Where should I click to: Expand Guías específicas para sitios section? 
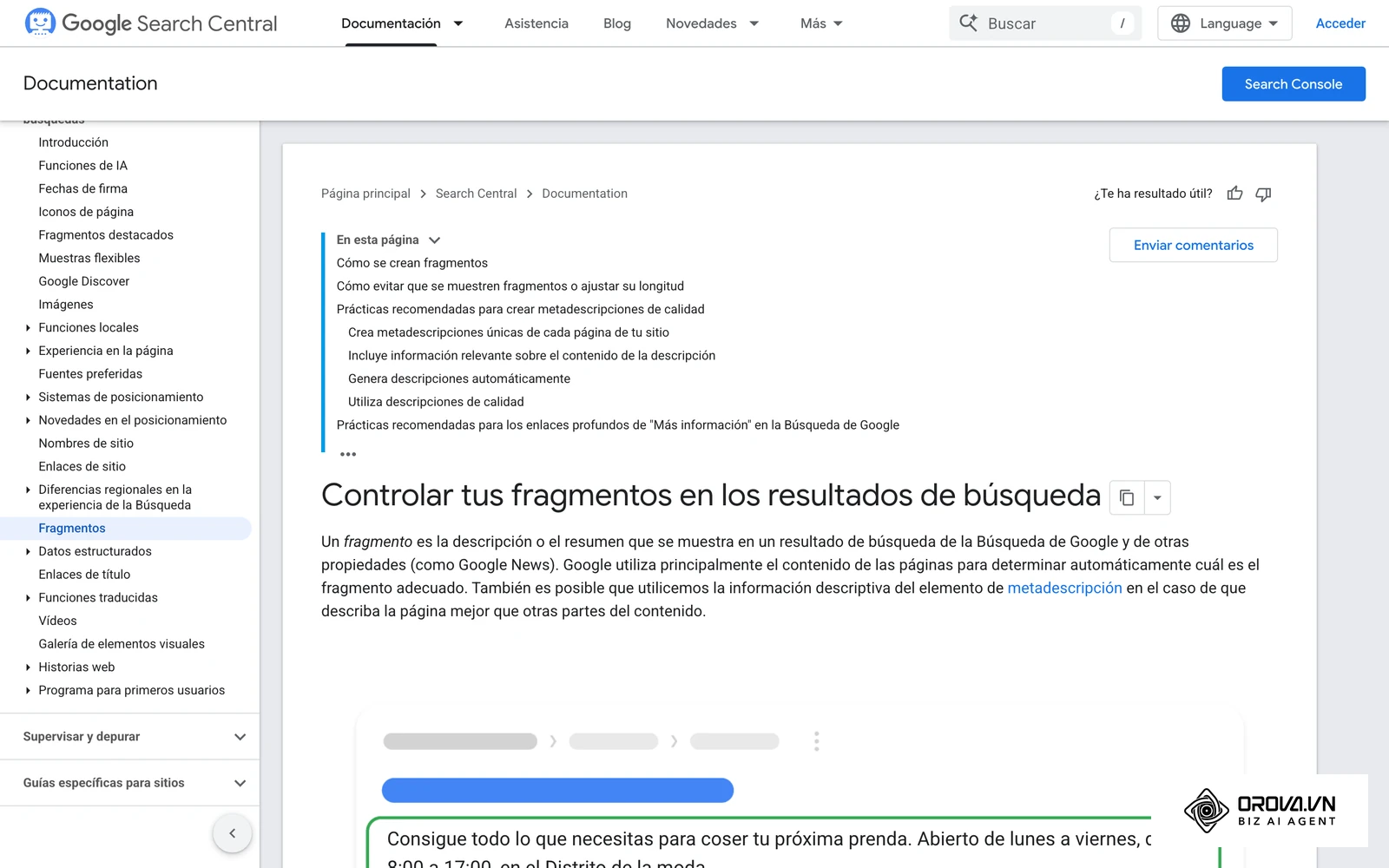[x=240, y=783]
